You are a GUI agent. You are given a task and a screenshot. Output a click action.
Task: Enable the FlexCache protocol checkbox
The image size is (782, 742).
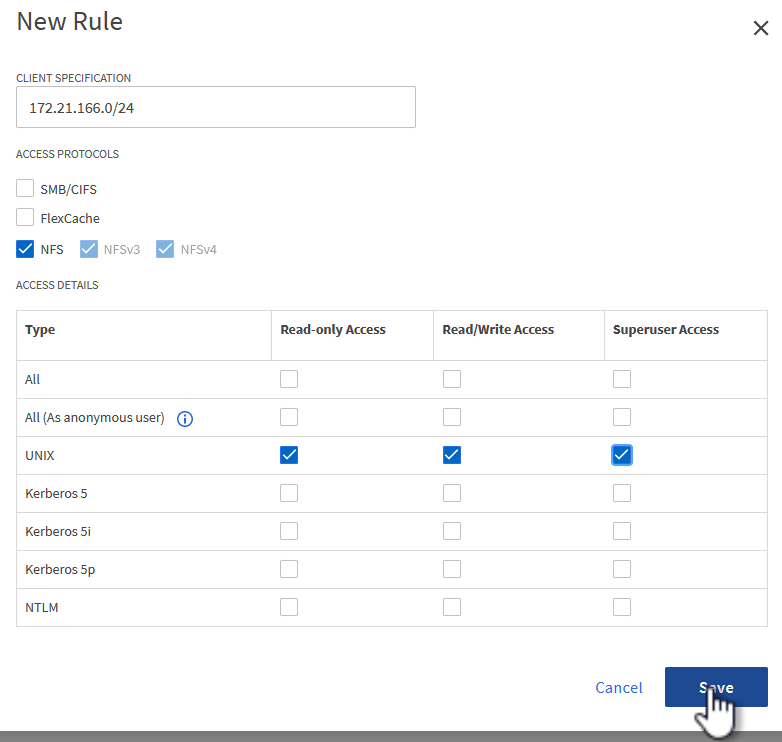(25, 218)
